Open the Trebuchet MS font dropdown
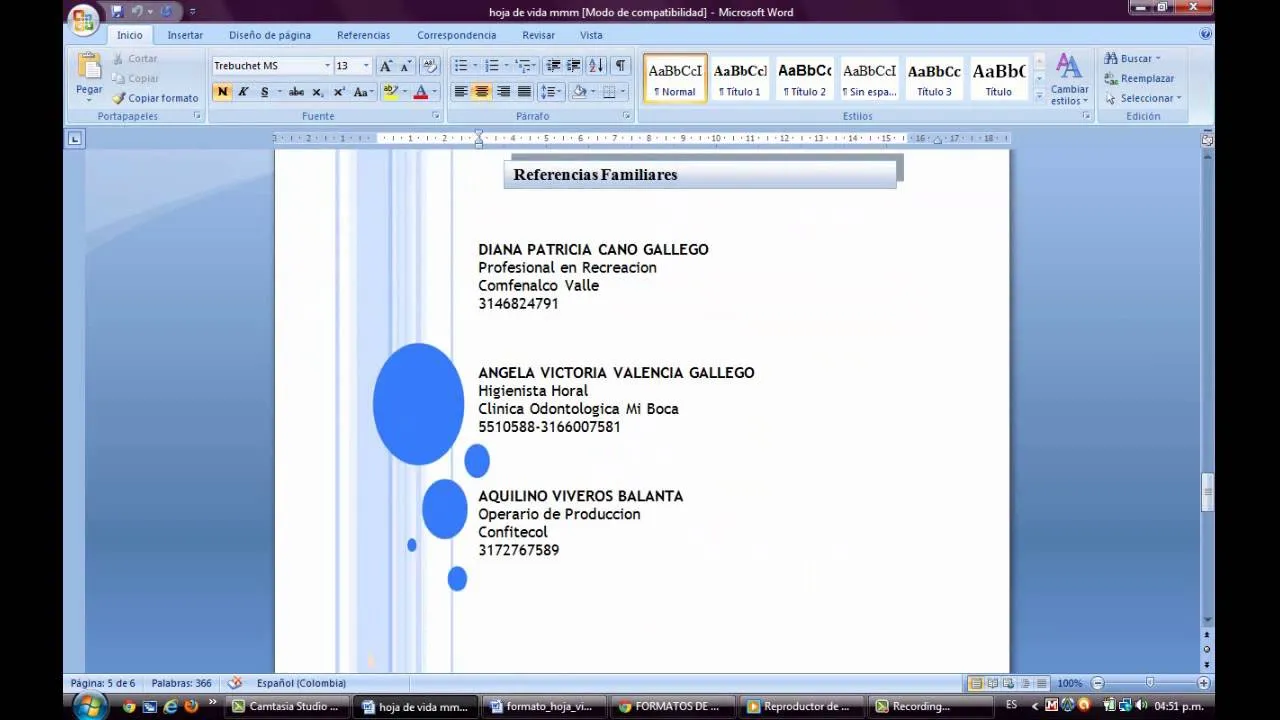The image size is (1280, 720). coord(327,66)
